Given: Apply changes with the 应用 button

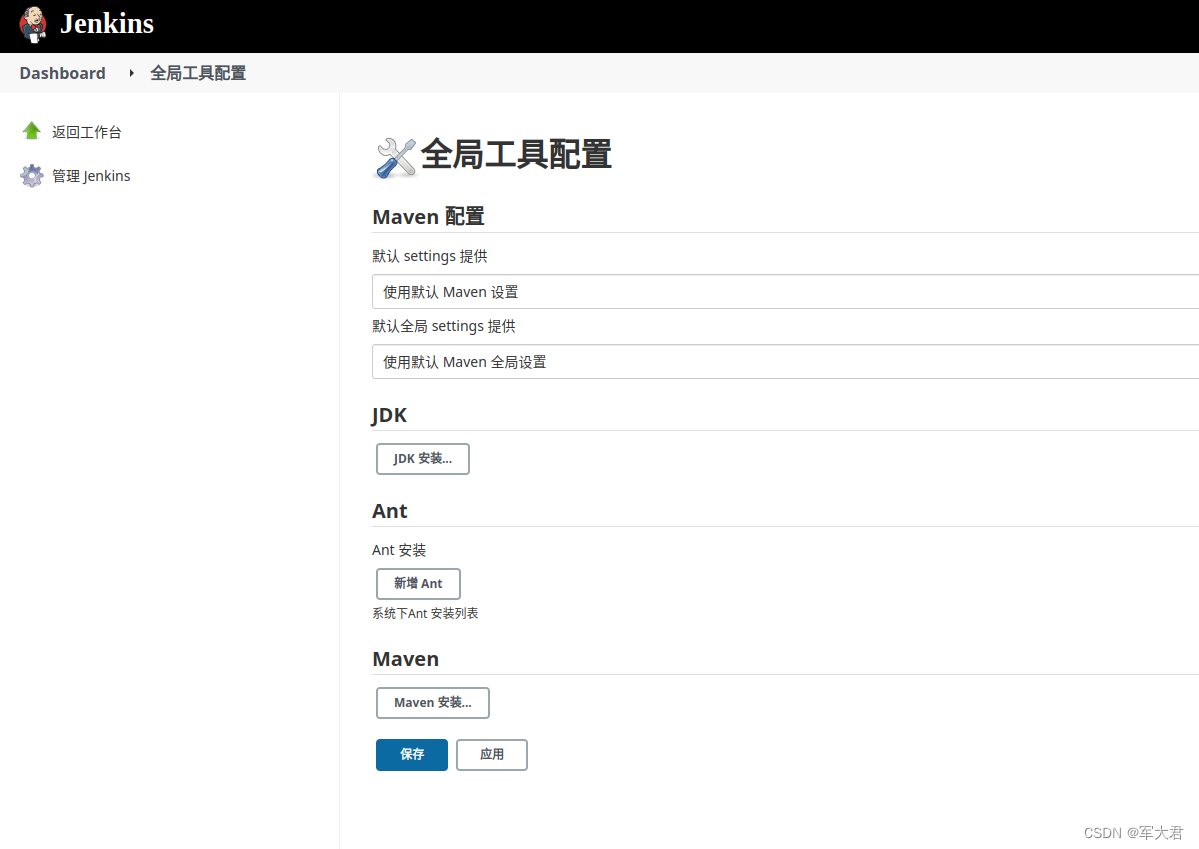Looking at the screenshot, I should point(491,754).
